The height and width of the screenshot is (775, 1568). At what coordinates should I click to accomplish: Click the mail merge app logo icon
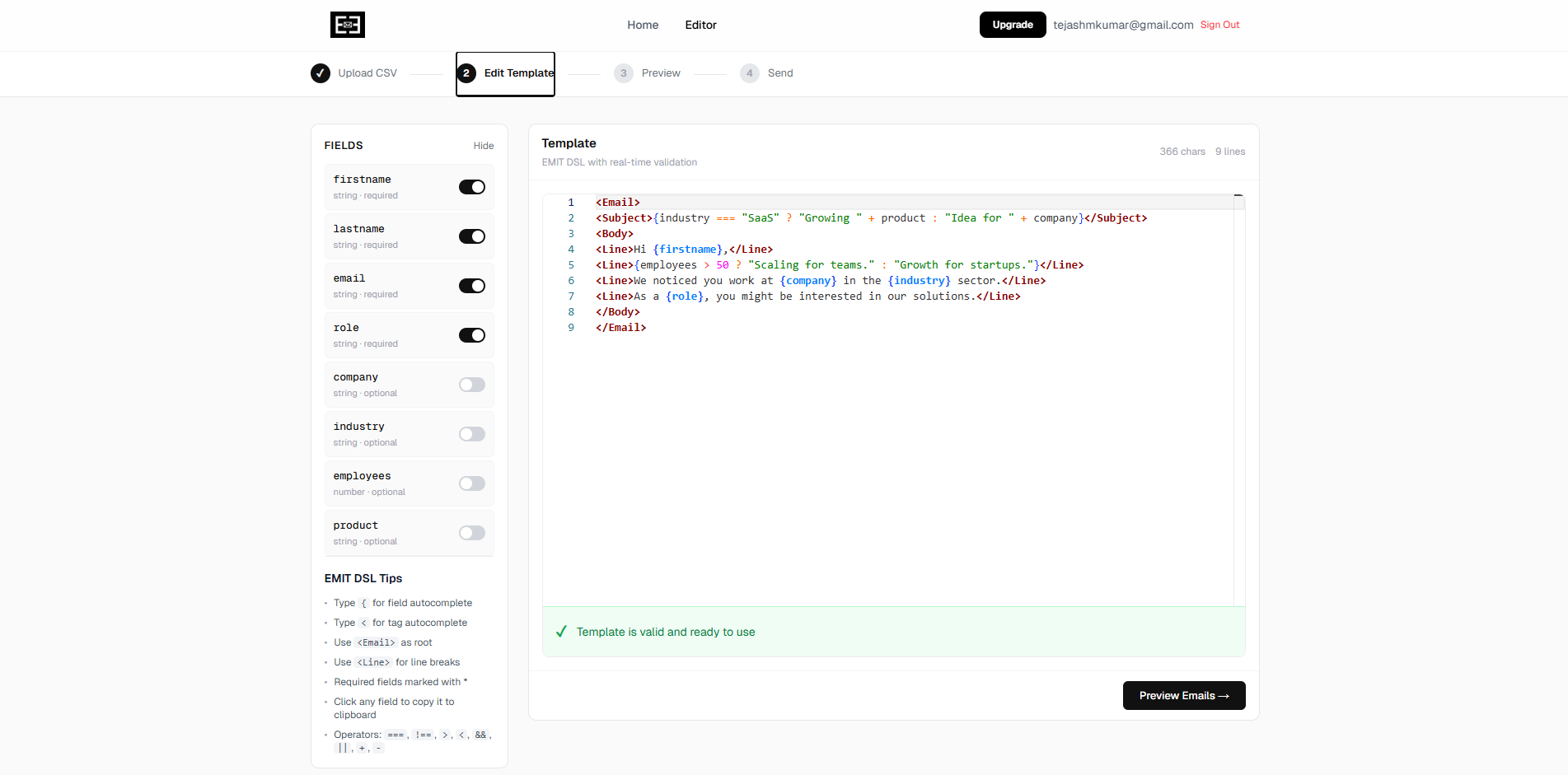[x=347, y=25]
